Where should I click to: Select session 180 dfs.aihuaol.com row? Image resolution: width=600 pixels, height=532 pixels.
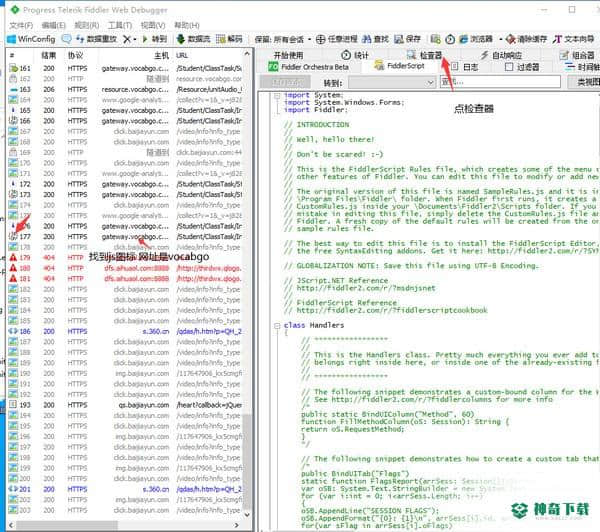(x=126, y=268)
